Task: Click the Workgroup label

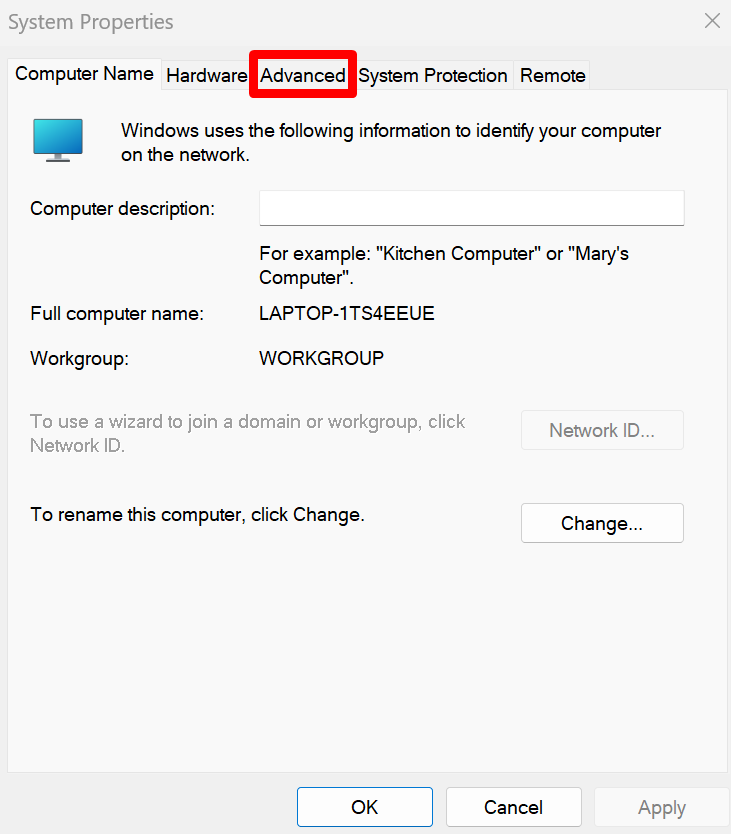Action: [80, 358]
